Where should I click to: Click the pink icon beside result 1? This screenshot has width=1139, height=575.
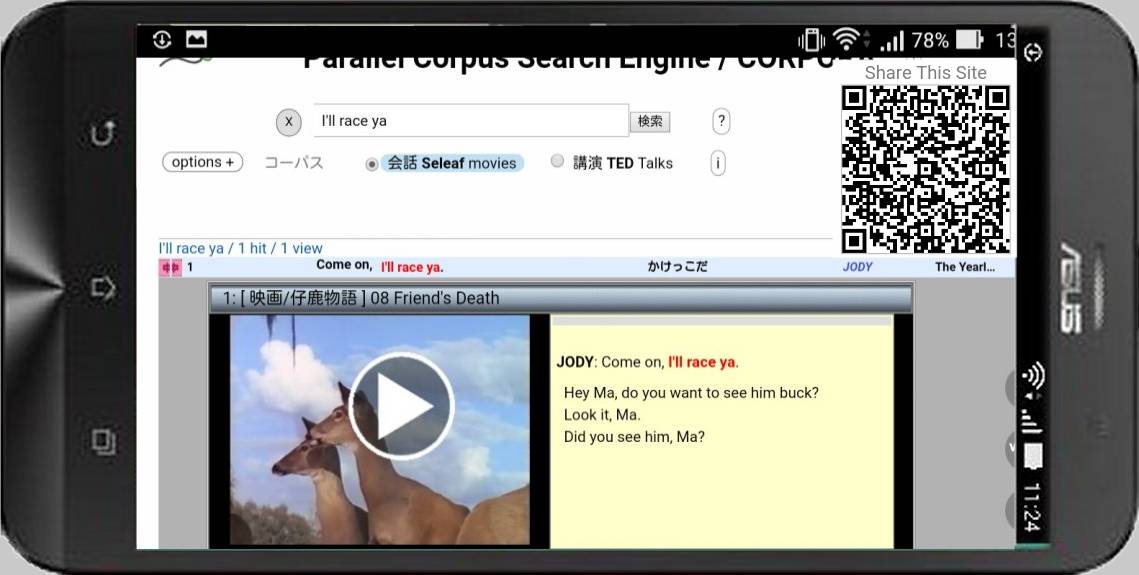point(169,267)
